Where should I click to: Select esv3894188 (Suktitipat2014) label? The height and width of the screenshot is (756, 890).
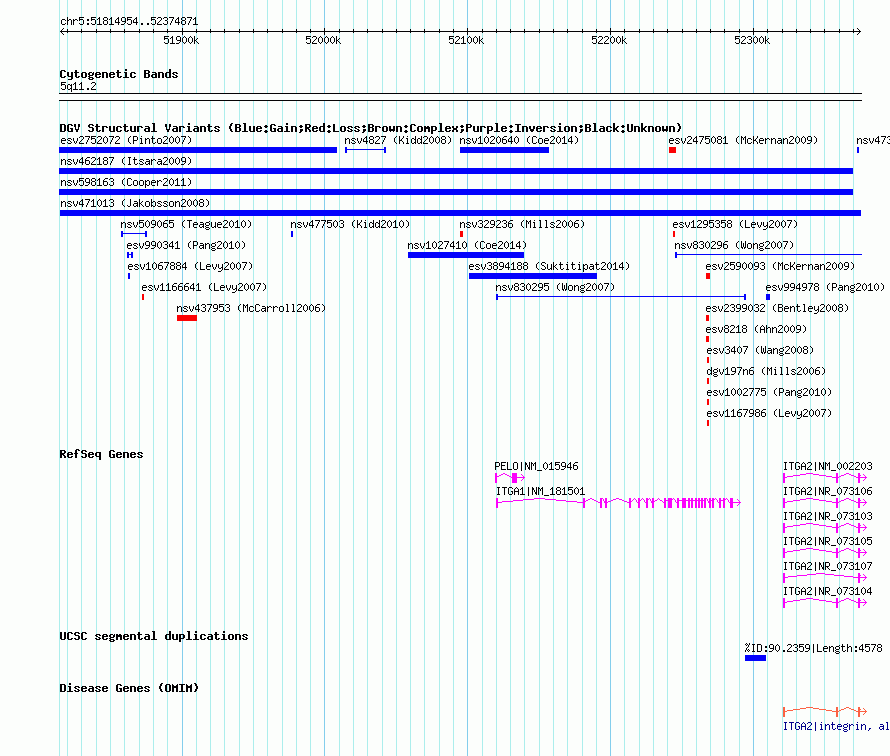pos(549,266)
